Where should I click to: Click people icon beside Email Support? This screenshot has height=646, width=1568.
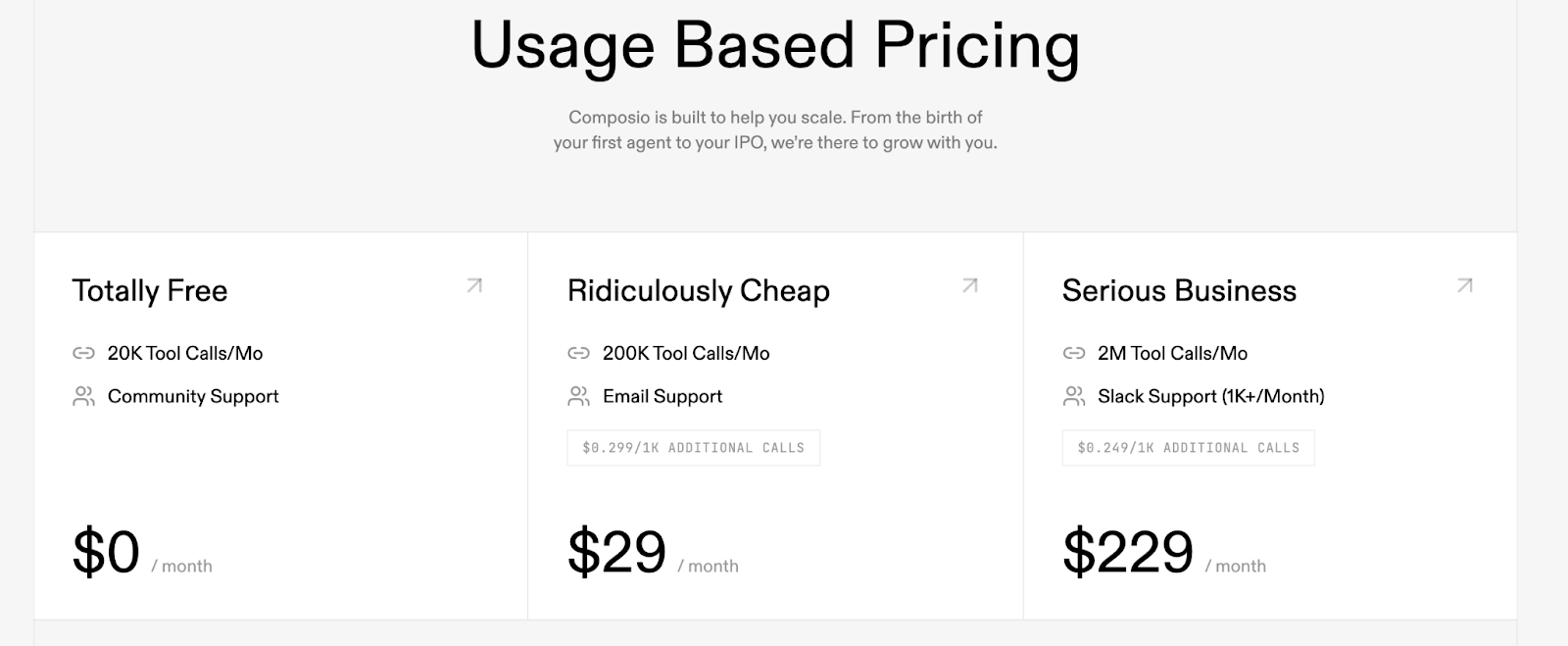(579, 397)
